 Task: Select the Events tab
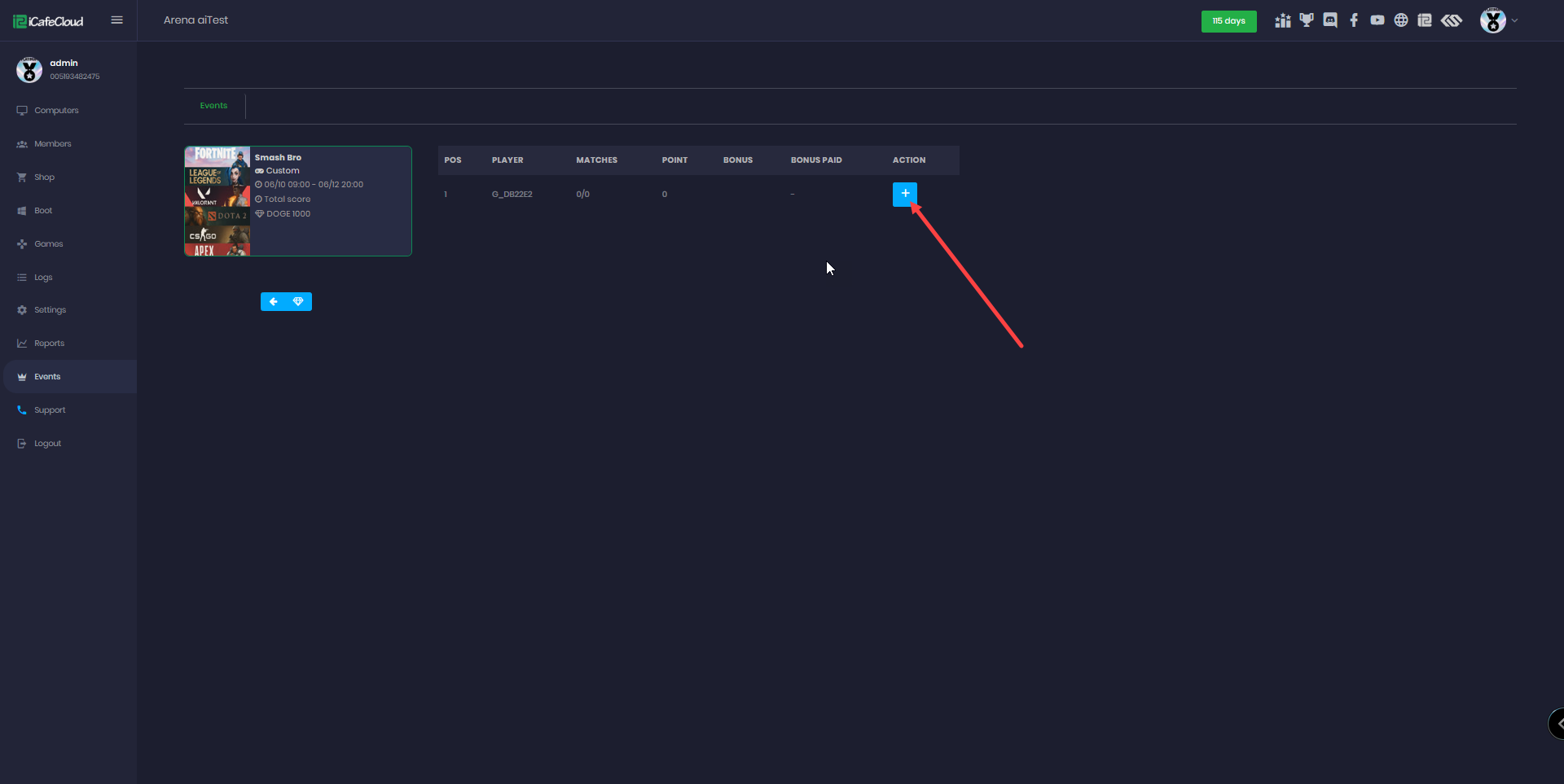coord(213,106)
